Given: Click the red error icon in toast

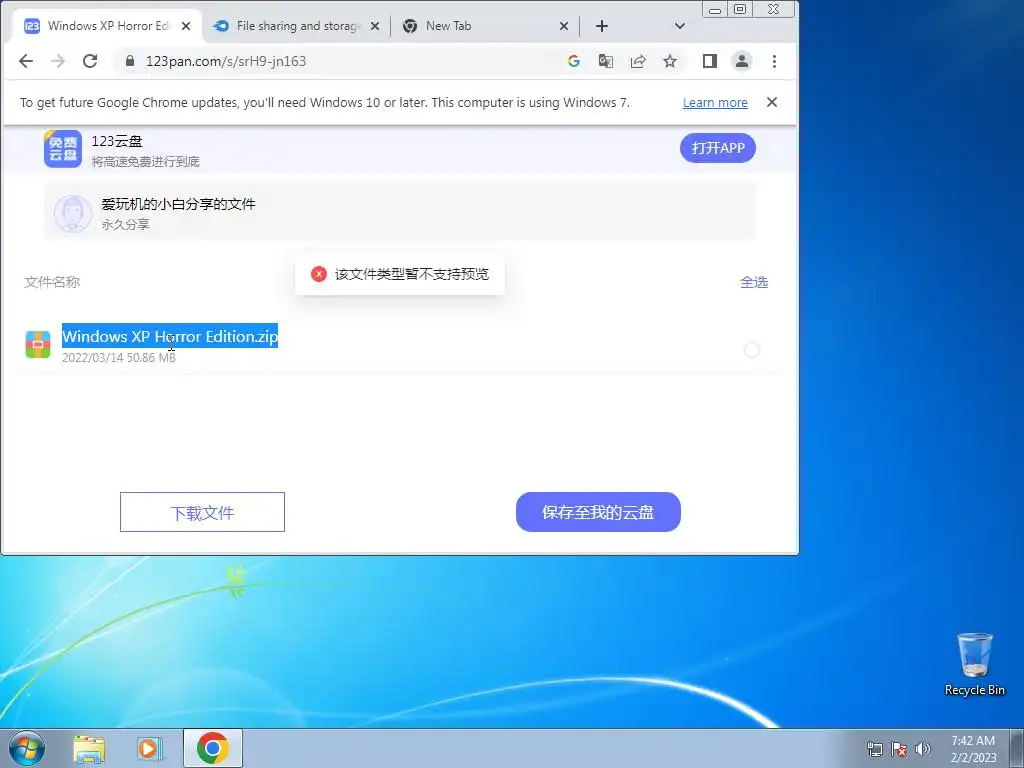Looking at the screenshot, I should click(x=319, y=274).
